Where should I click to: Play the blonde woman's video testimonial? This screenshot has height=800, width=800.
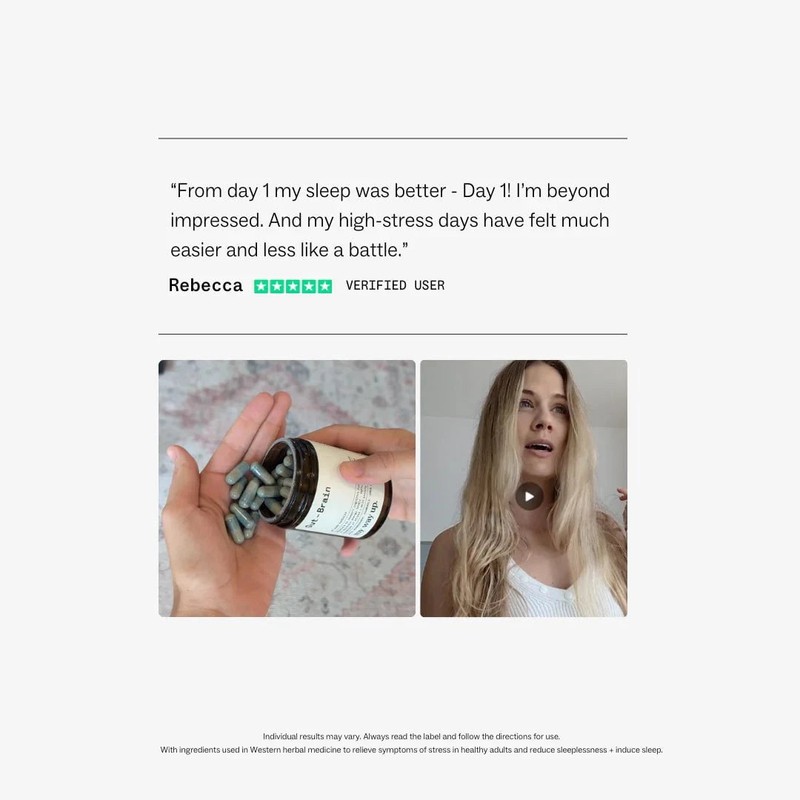click(529, 496)
